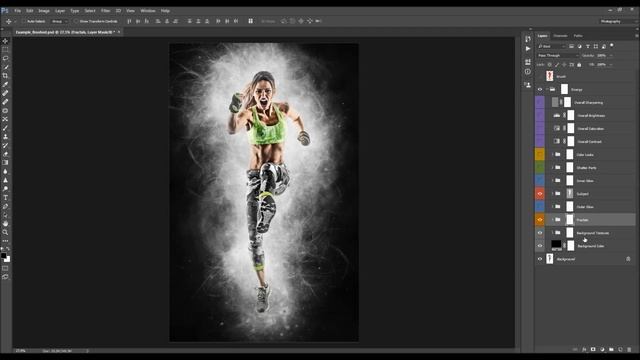The image size is (640, 360).
Task: Collapse the Energy group
Action: pos(547,89)
